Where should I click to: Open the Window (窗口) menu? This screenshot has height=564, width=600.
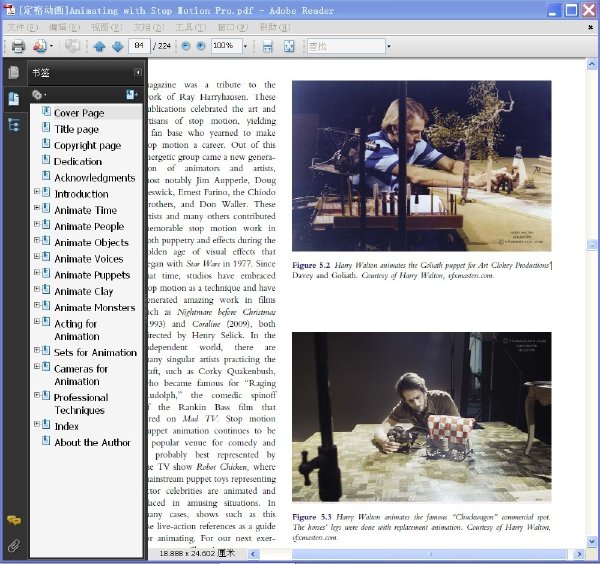point(232,27)
